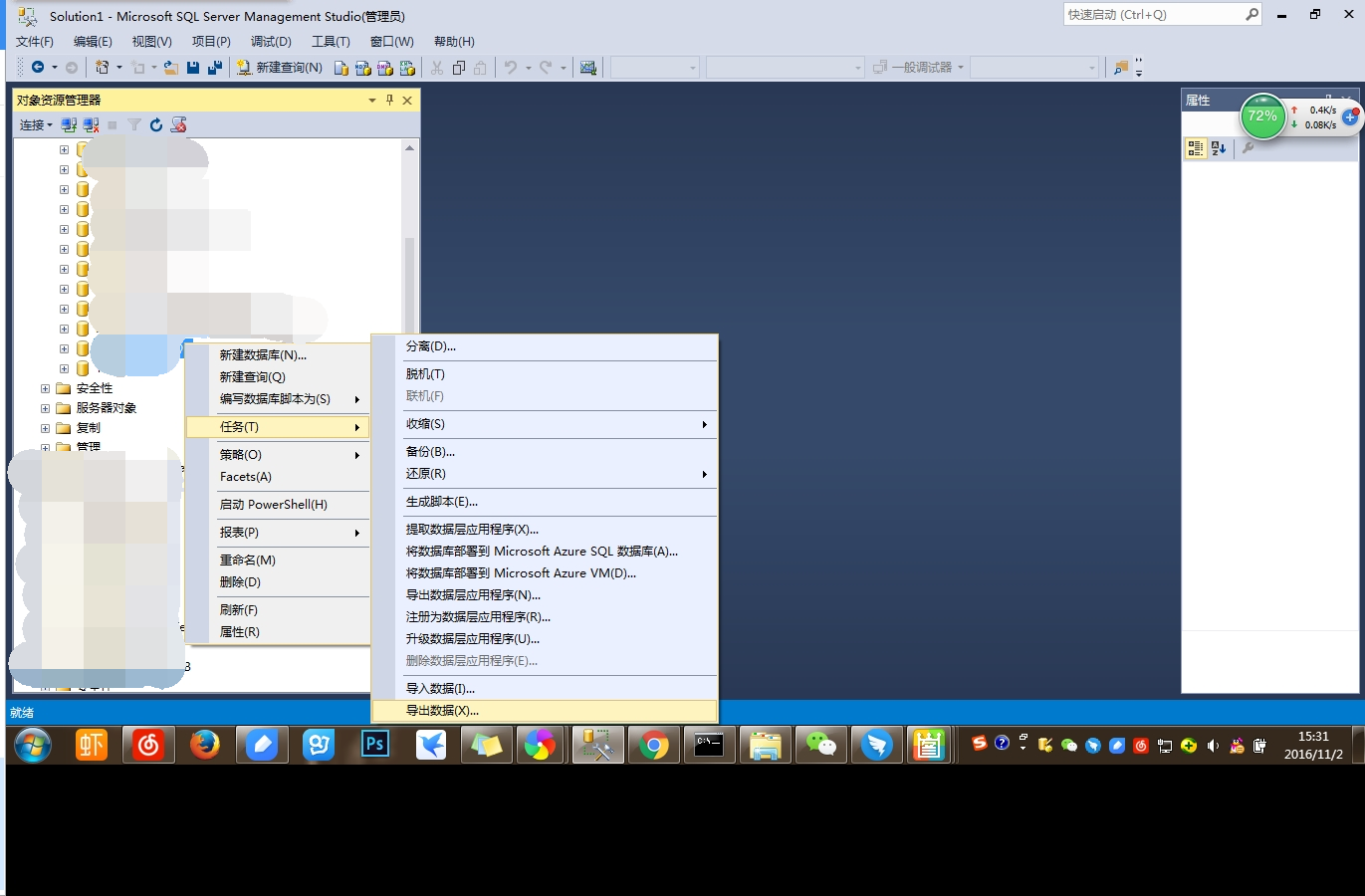Click the Database Engine Query icon
1365x896 pixels.
click(341, 68)
